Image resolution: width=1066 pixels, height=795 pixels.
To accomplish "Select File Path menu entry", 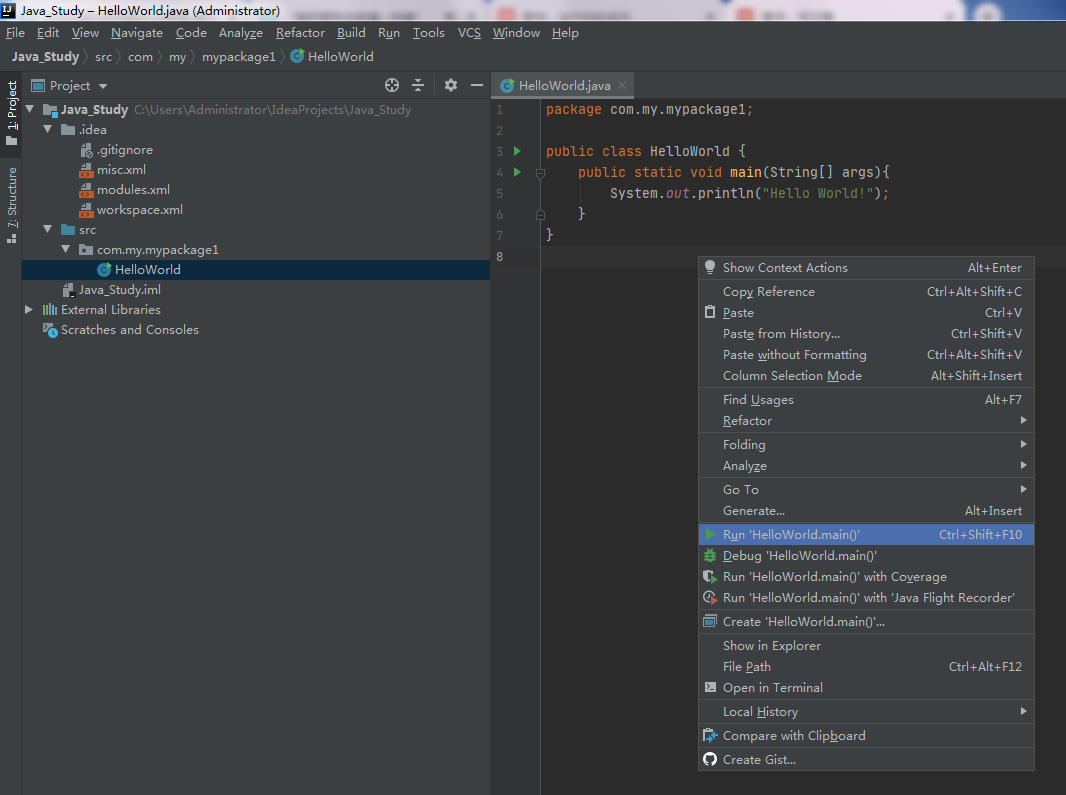I will point(866,666).
